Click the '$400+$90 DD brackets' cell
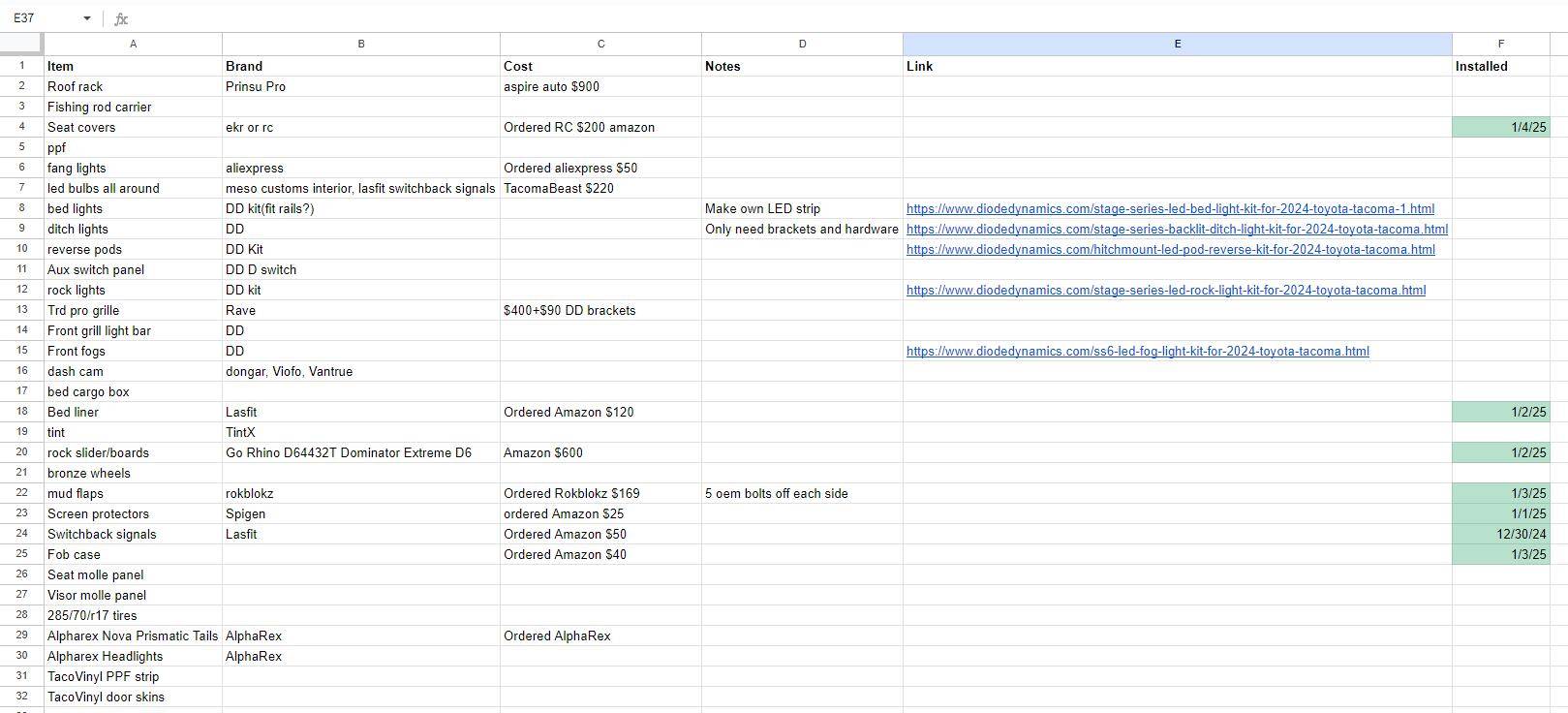The width and height of the screenshot is (1568, 713). [600, 310]
